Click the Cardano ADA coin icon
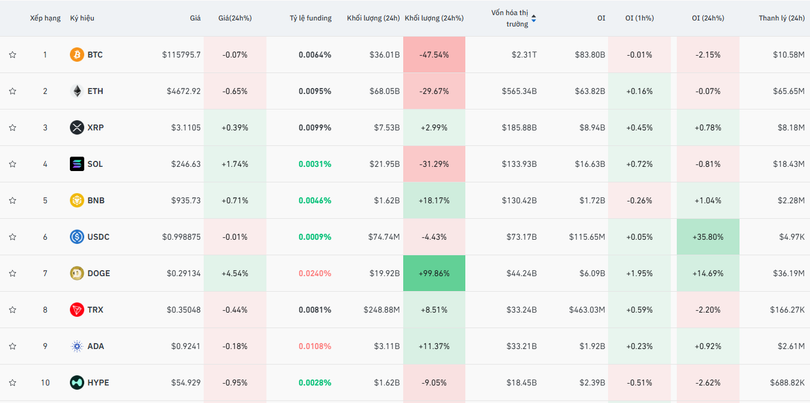Image resolution: width=810 pixels, height=403 pixels. (77, 346)
